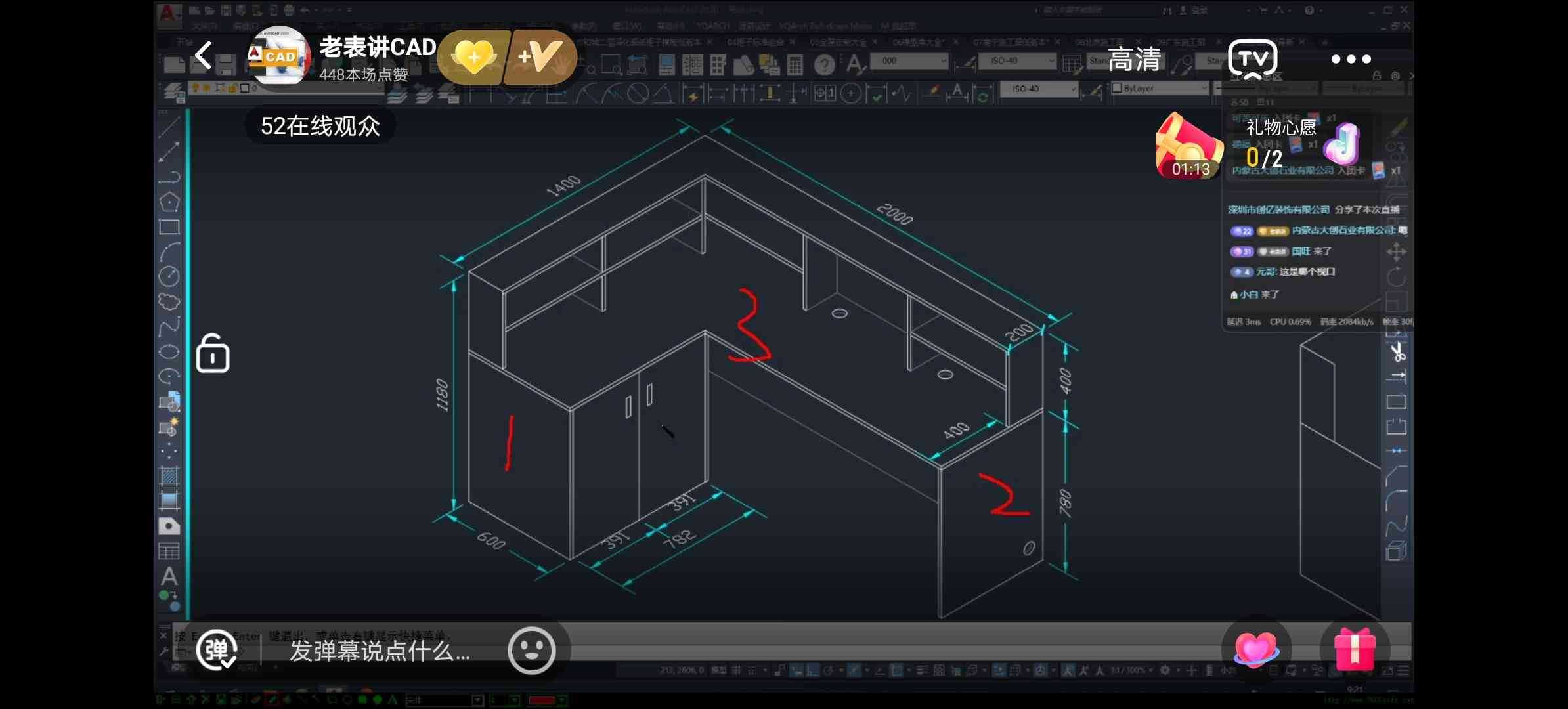This screenshot has width=1568, height=709.
Task: Click the Save disk icon
Action: coord(225,64)
